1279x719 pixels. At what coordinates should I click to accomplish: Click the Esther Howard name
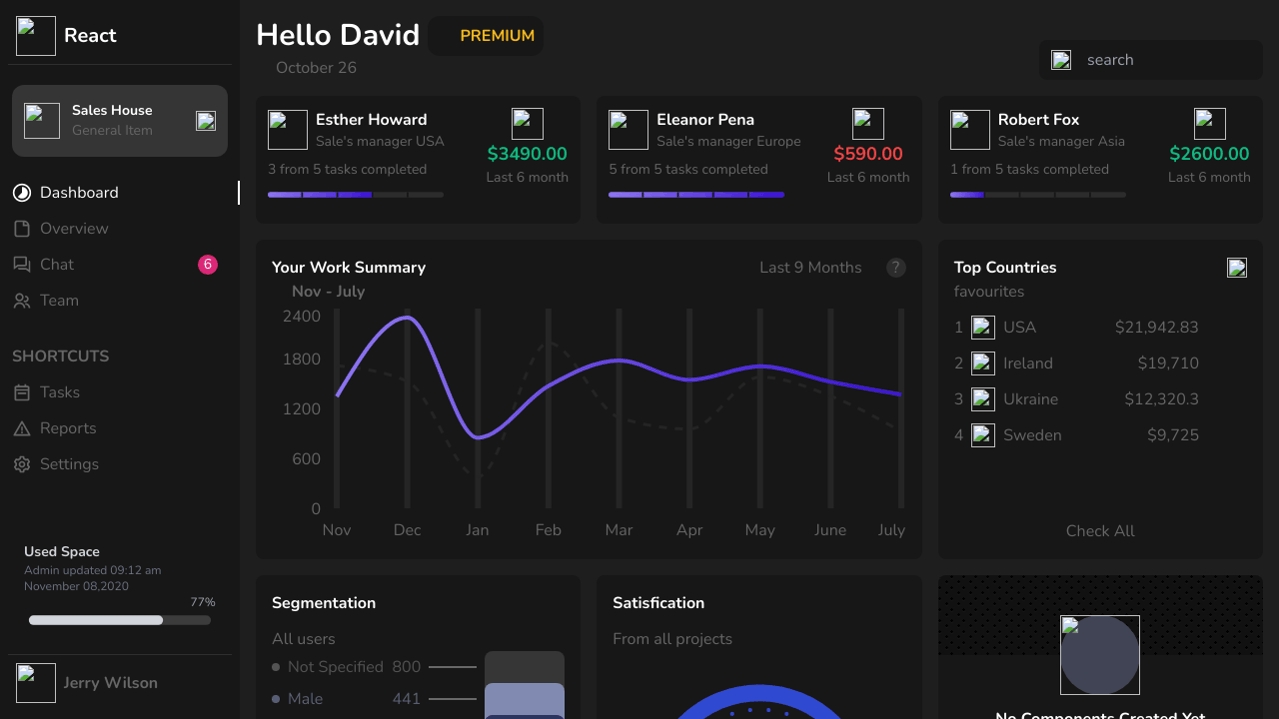(371, 120)
